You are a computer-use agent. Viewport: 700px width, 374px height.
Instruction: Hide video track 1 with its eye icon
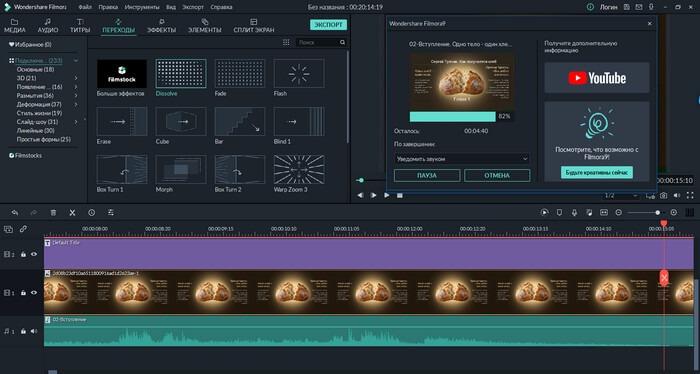point(34,293)
